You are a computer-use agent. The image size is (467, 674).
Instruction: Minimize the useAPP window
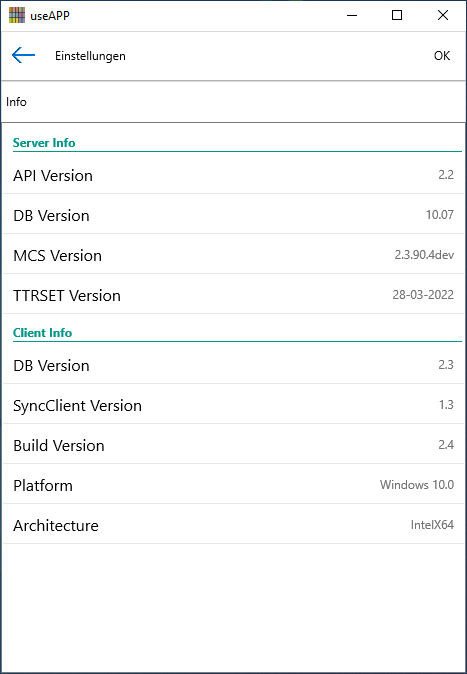[x=352, y=15]
